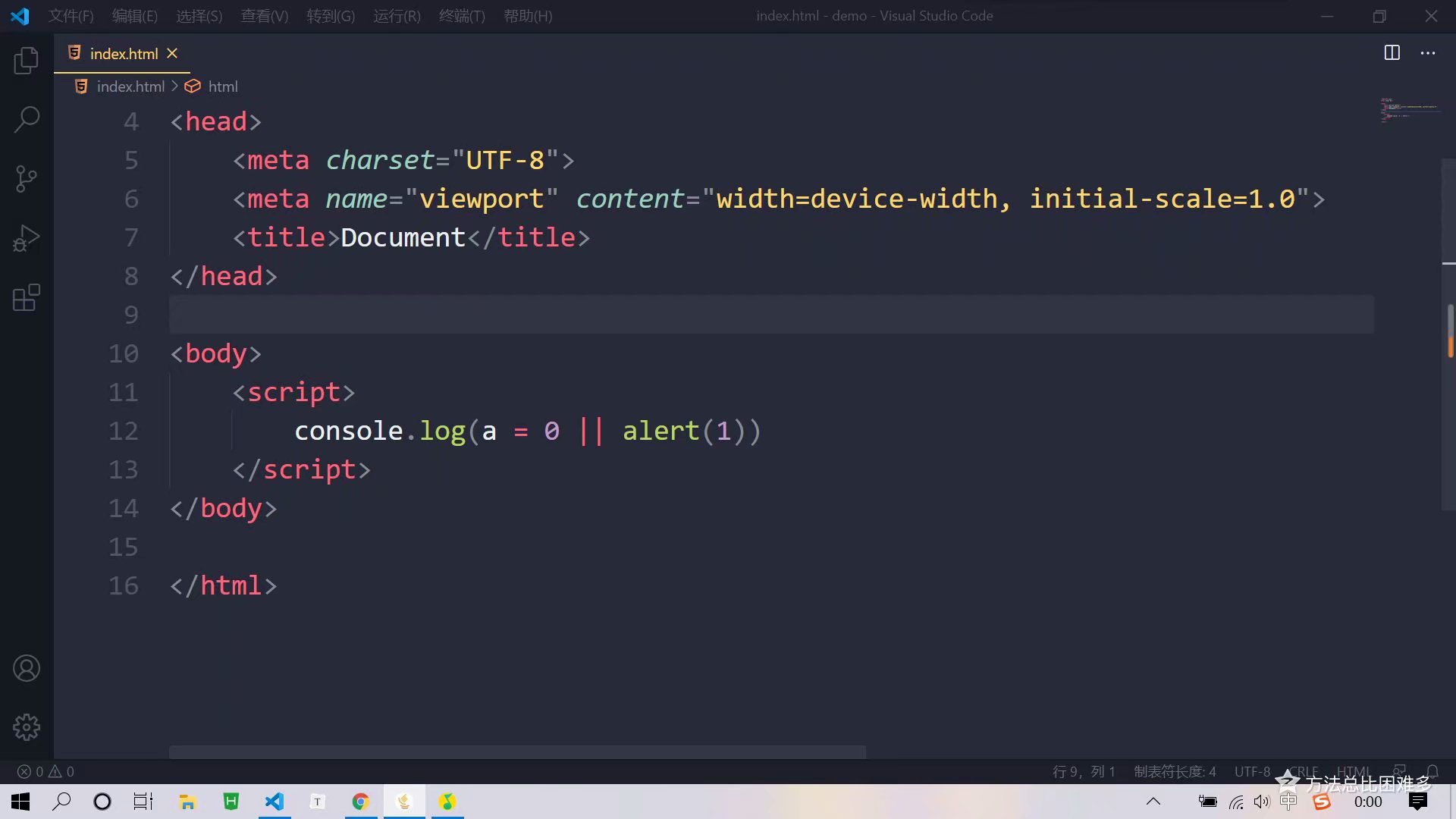Click the notifications bell in status bar
The image size is (1456, 819).
(1432, 771)
